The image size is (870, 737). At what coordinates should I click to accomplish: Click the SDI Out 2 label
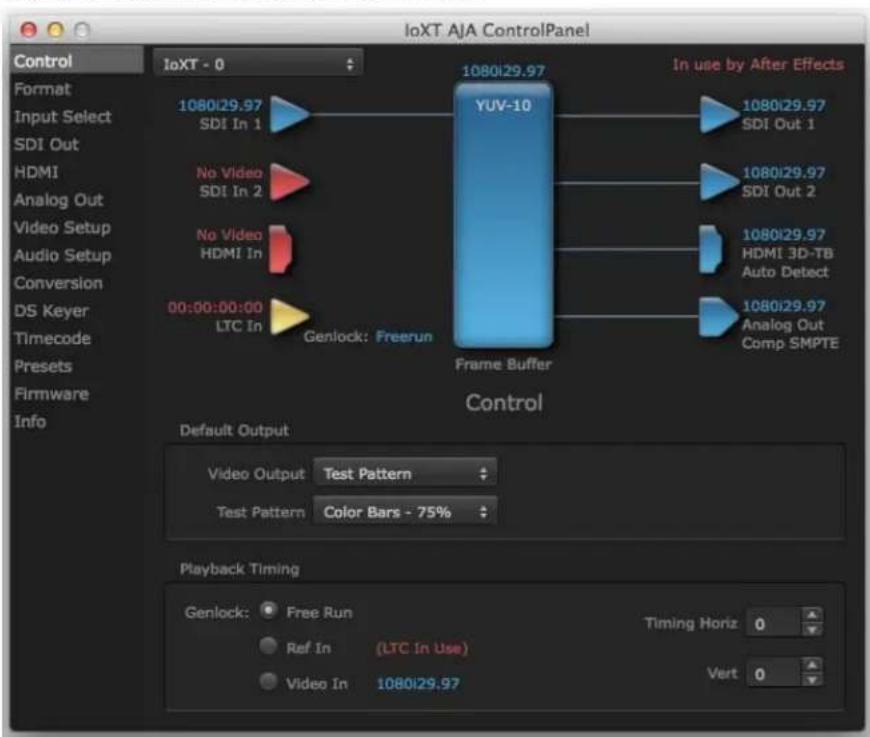pyautogui.click(x=778, y=191)
